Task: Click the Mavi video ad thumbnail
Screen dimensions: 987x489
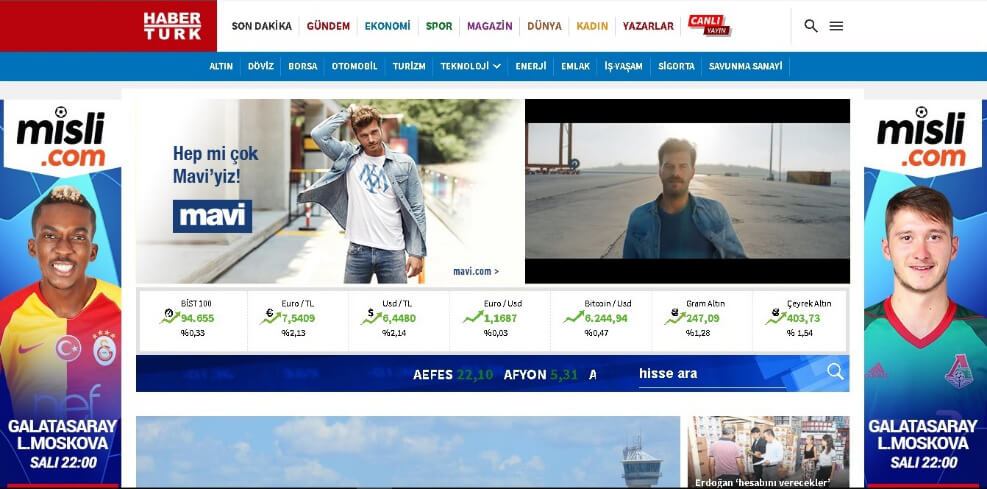Action: coord(687,191)
